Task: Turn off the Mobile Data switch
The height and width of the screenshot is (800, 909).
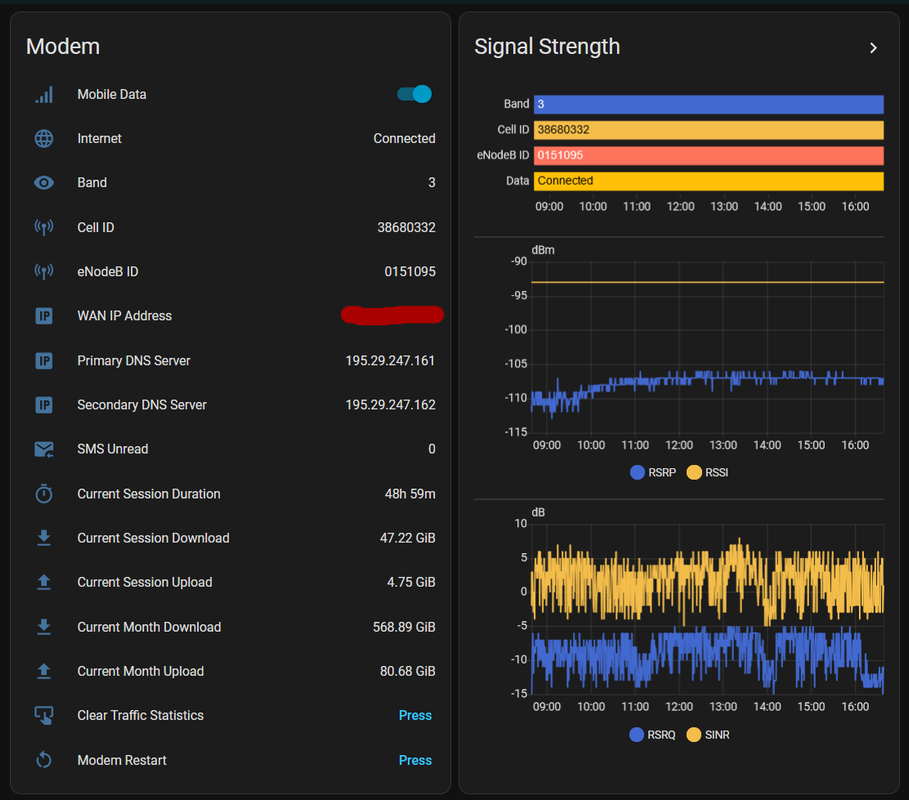Action: pos(414,94)
